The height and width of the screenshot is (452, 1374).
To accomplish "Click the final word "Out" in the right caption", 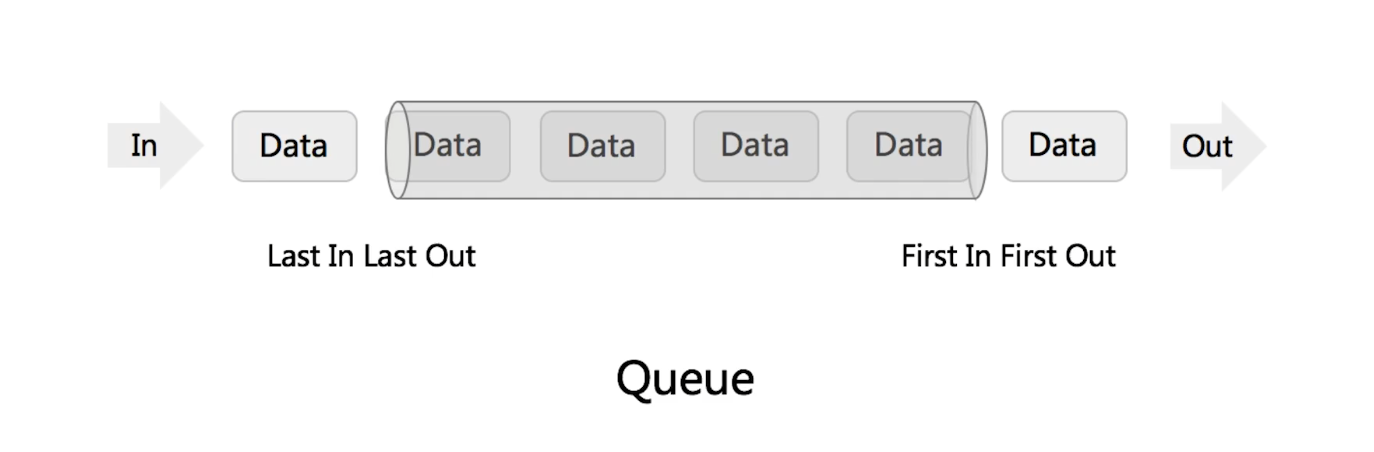I will point(1092,256).
